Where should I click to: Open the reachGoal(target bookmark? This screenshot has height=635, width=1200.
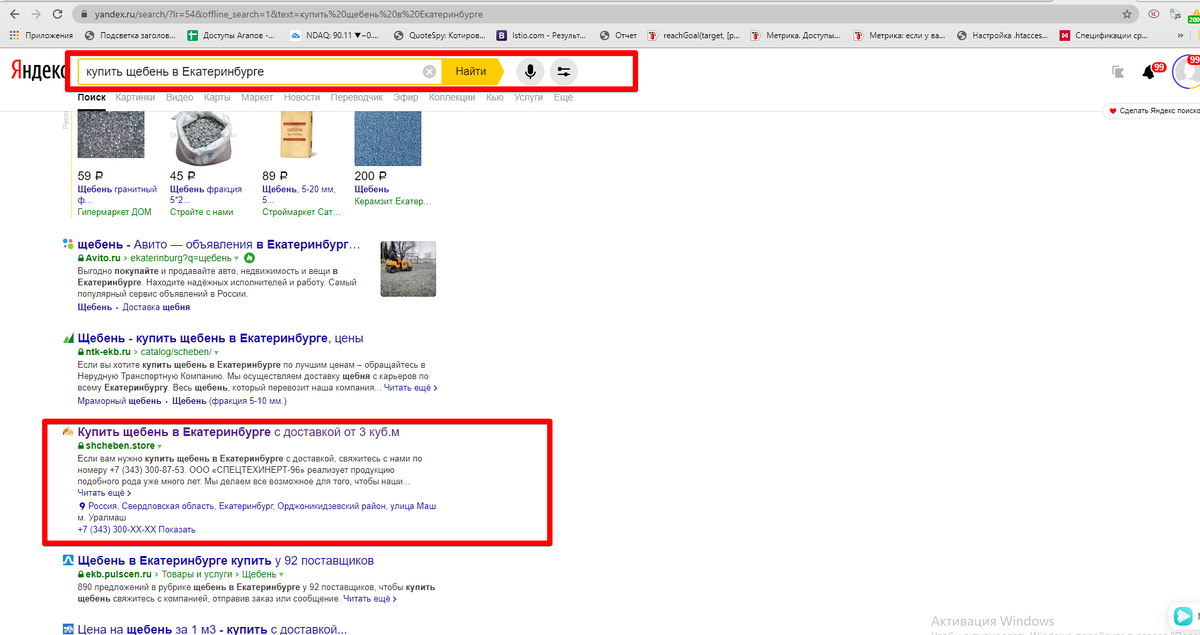pyautogui.click(x=694, y=36)
